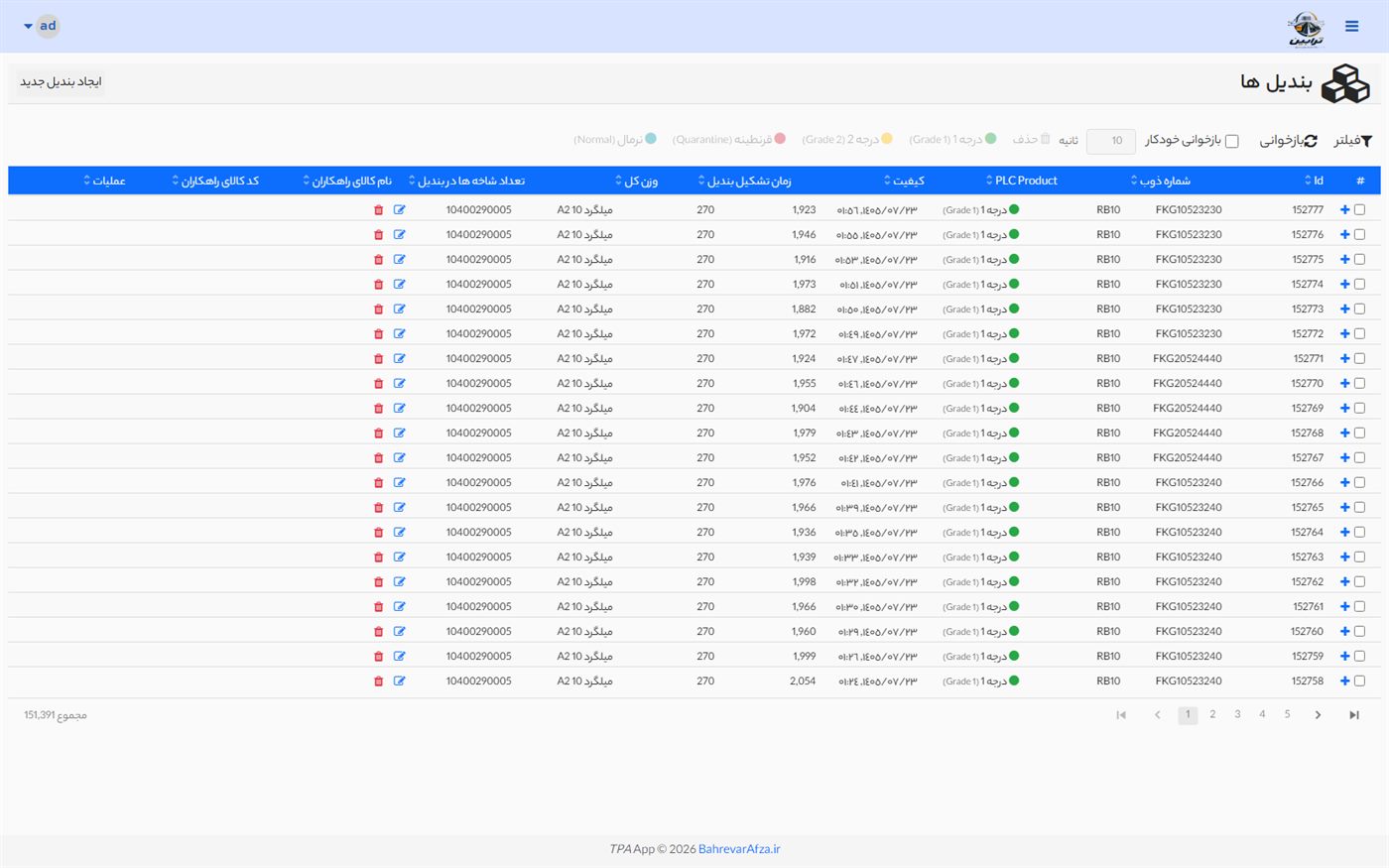Go to the next page arrow

tap(1318, 715)
